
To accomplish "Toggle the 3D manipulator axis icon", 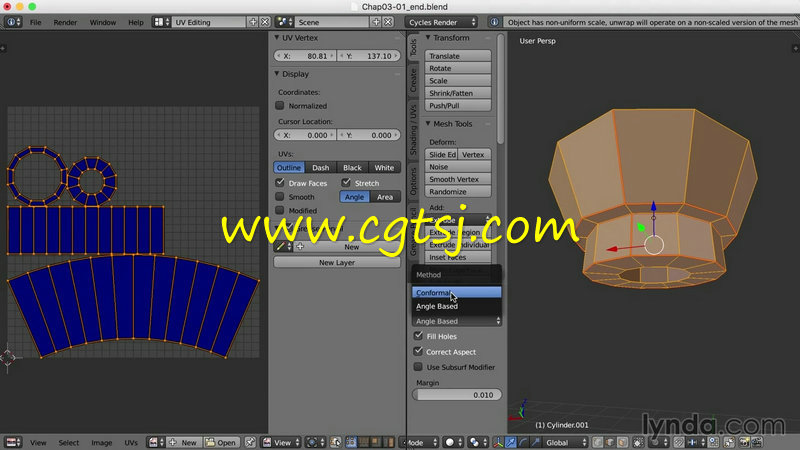I will (498, 442).
